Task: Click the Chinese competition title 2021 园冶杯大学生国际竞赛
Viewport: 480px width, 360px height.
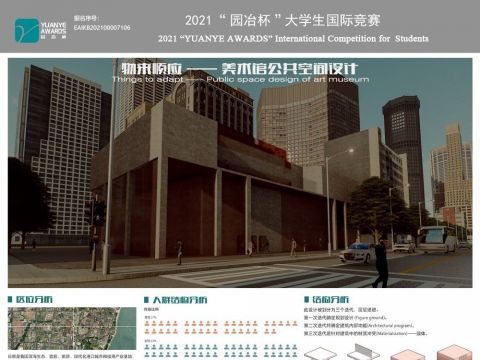Action: (x=283, y=21)
